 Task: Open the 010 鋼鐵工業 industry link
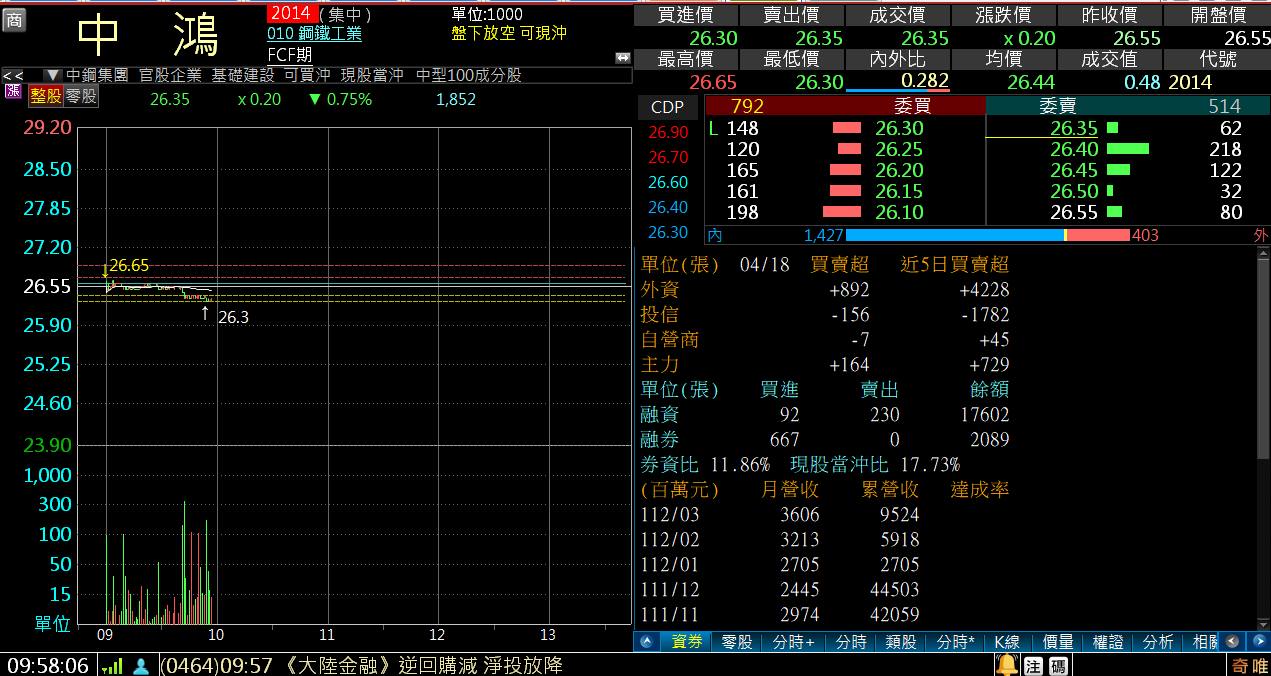(x=315, y=34)
